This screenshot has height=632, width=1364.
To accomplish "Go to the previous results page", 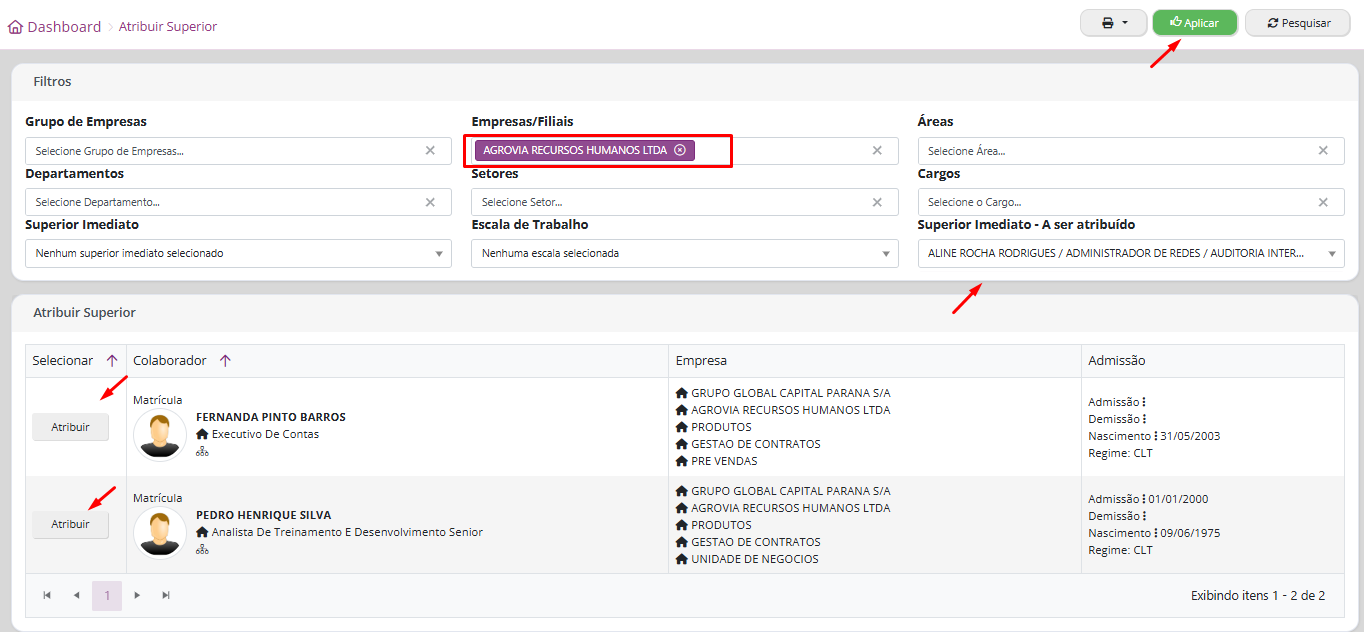I will pyautogui.click(x=76, y=596).
